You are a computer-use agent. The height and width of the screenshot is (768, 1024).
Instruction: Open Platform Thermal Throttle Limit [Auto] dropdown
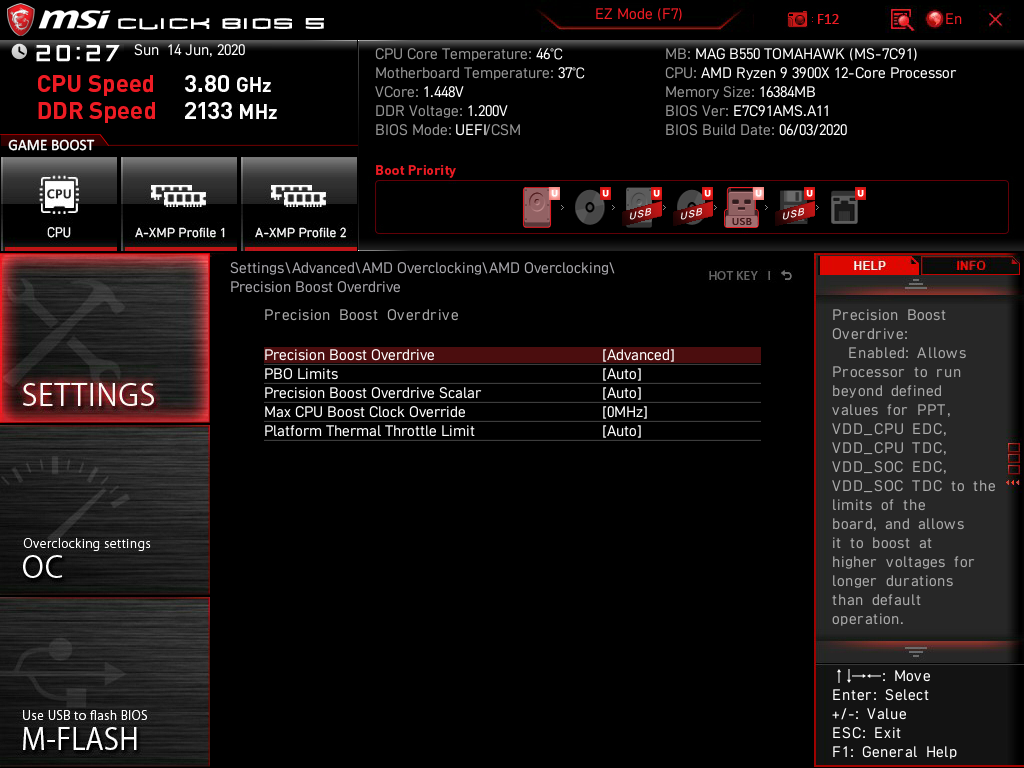(x=512, y=431)
